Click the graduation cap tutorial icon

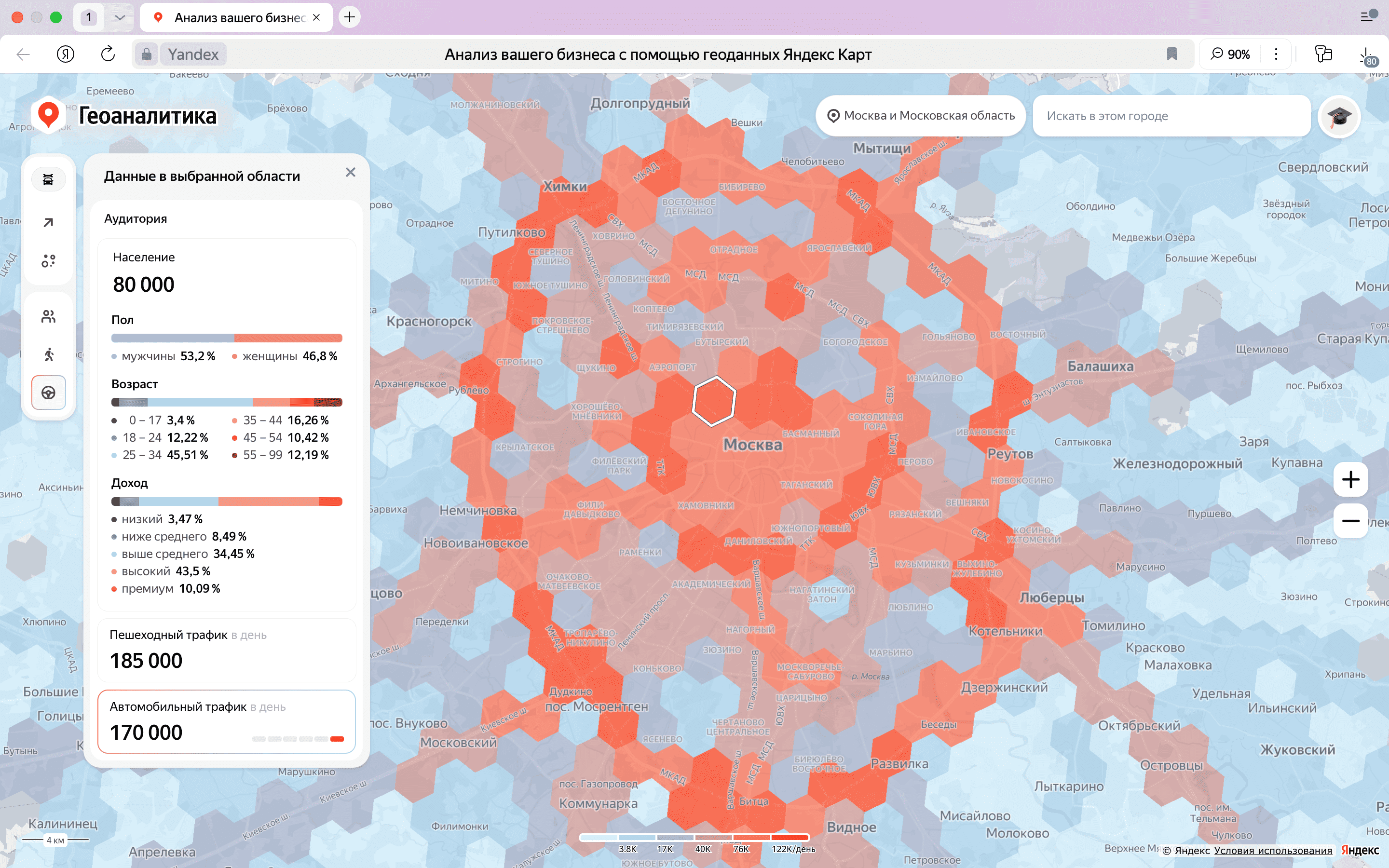coord(1339,117)
